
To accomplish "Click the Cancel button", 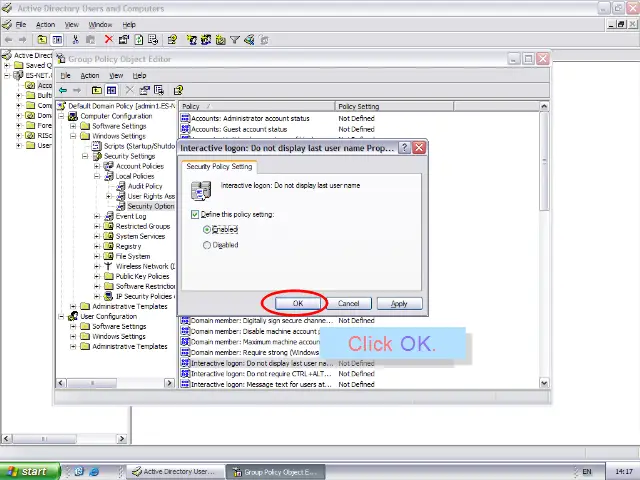I will [x=349, y=303].
